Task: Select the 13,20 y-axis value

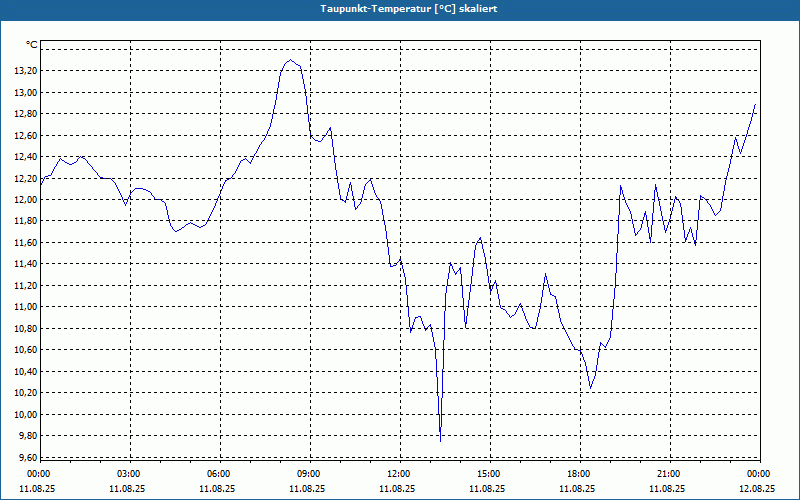Action: tap(27, 71)
